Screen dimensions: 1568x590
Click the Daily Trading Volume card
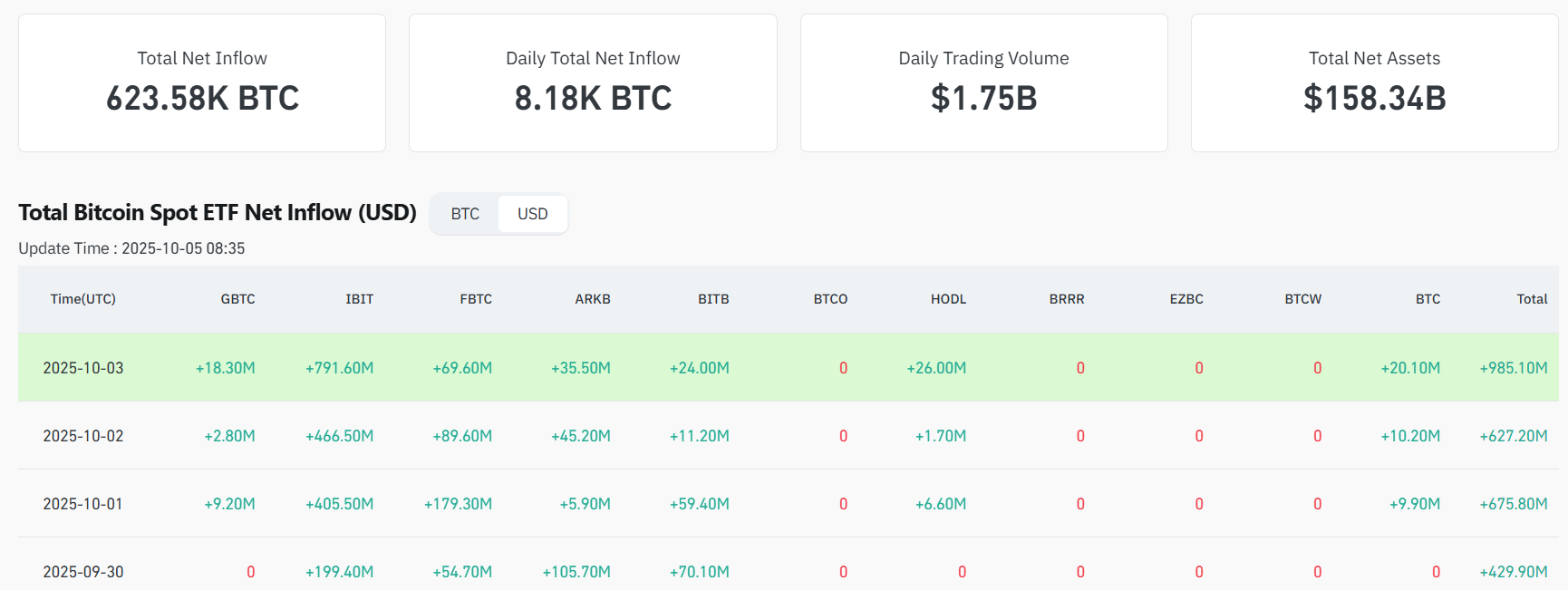[983, 82]
